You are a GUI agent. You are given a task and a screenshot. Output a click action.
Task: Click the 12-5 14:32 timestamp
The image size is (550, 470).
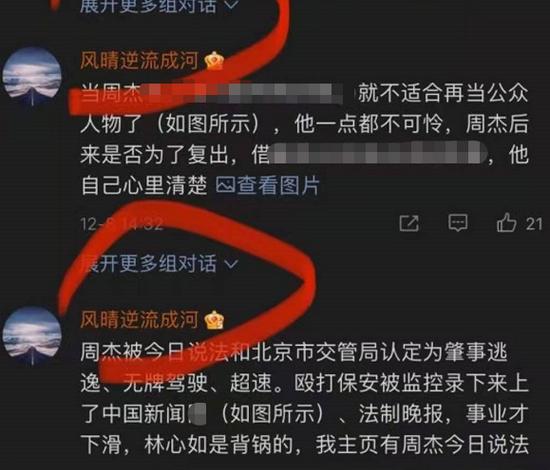pyautogui.click(x=122, y=224)
